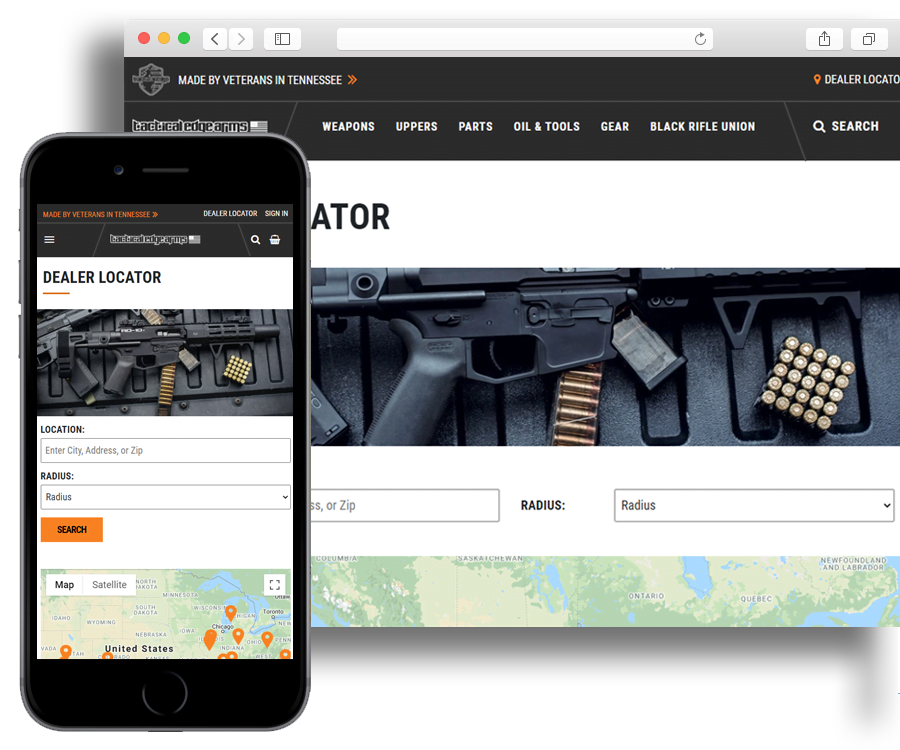The width and height of the screenshot is (900, 750).
Task: Expand the desktop Radius dropdown
Action: coord(754,506)
